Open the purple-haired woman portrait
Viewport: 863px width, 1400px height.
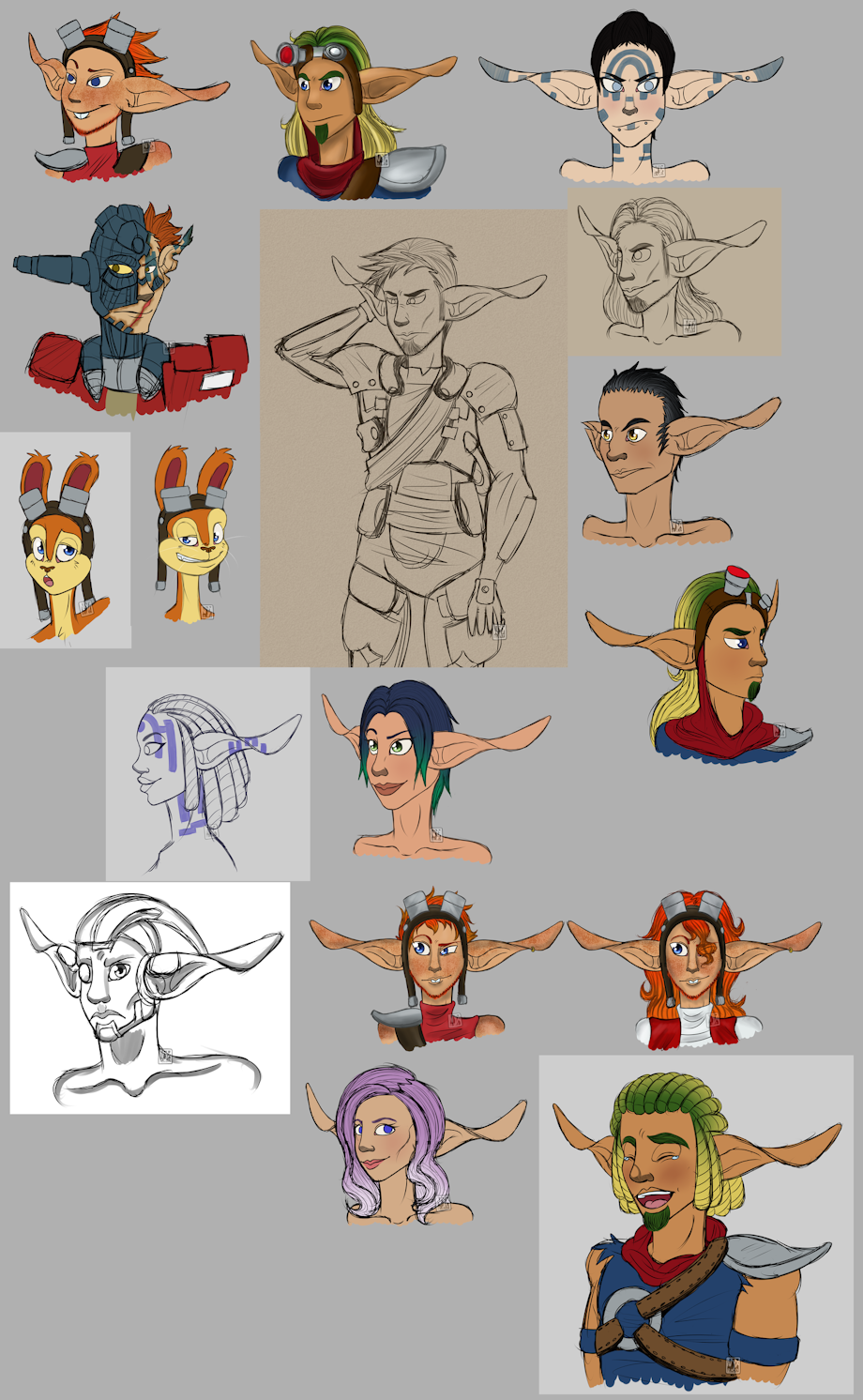point(416,1146)
